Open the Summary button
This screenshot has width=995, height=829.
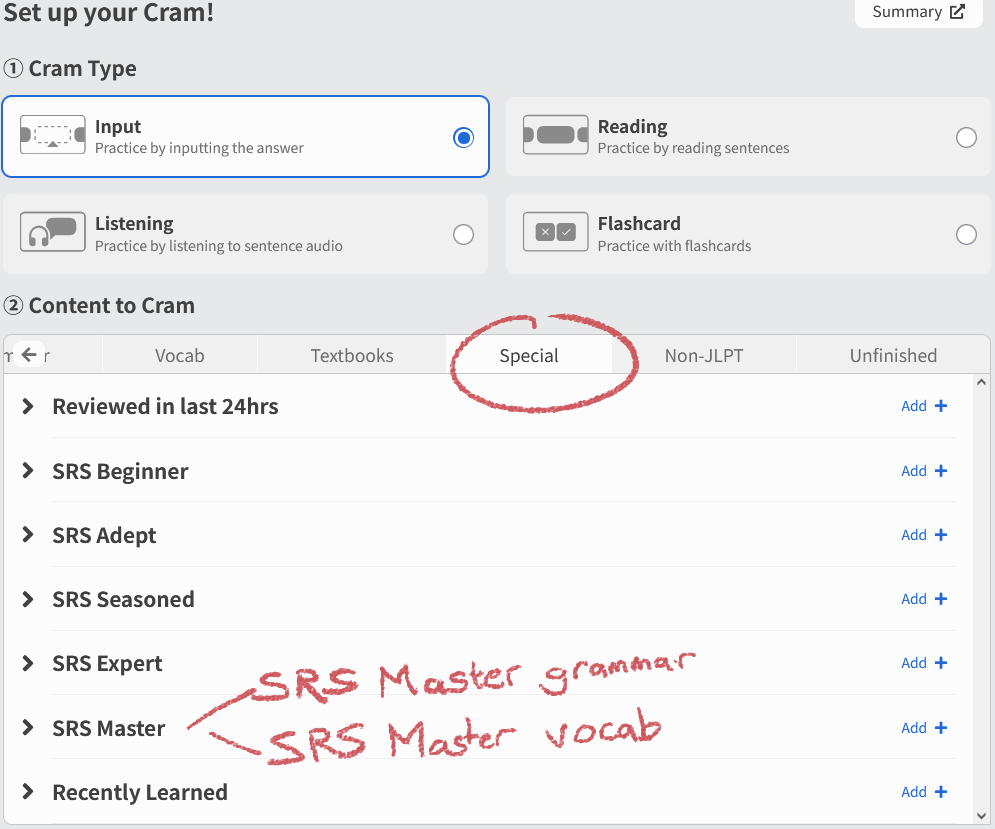[x=917, y=12]
